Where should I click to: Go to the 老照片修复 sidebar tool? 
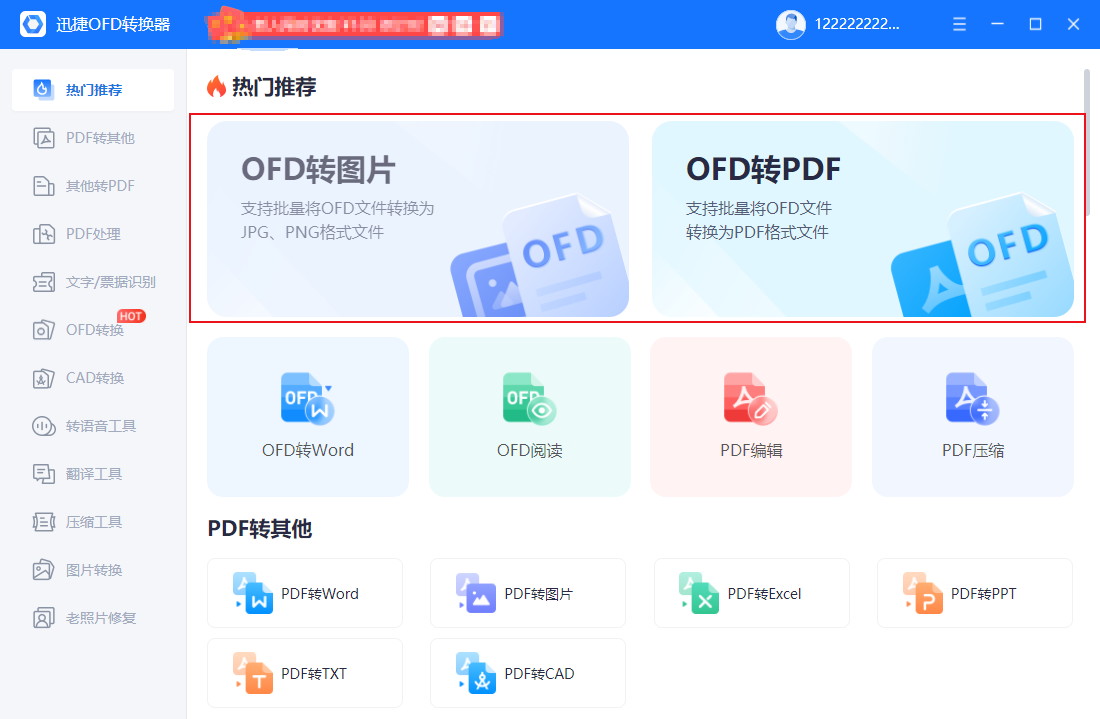pos(92,617)
